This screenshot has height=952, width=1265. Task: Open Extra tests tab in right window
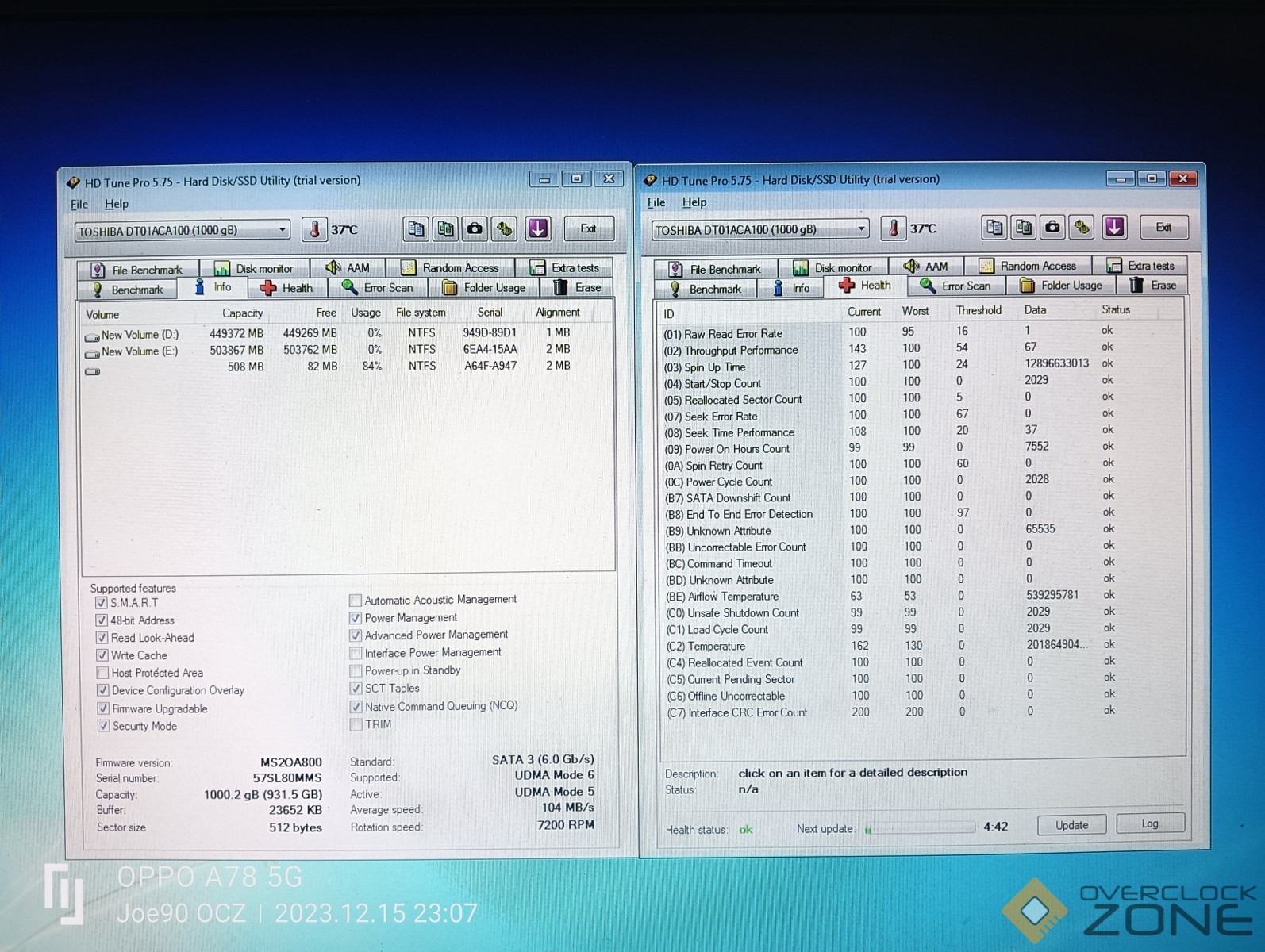coord(1140,266)
